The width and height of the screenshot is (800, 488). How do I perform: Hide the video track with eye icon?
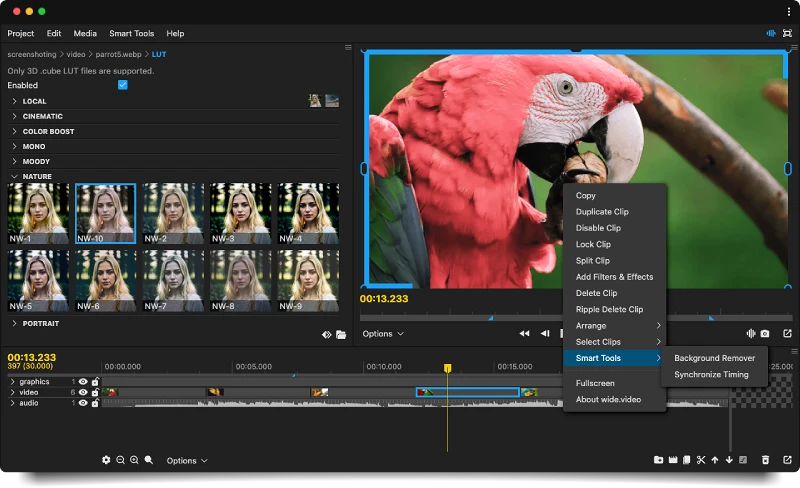click(83, 392)
